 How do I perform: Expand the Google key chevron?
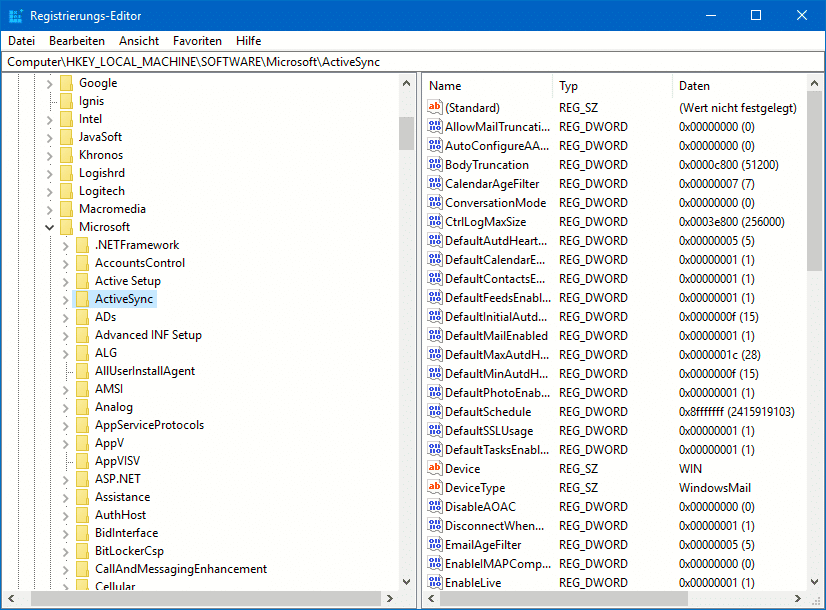click(x=50, y=83)
